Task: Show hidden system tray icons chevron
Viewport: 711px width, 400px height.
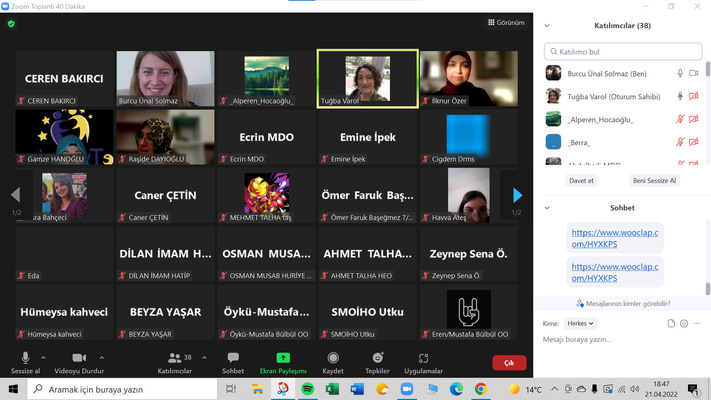Action: [x=554, y=389]
